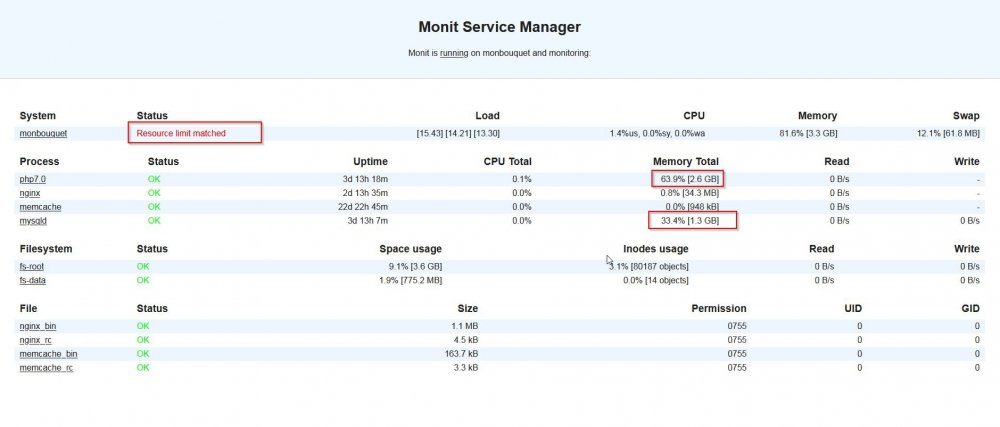Open the php7.0 process details
Viewport: 1000px width, 427px height.
coord(34,179)
